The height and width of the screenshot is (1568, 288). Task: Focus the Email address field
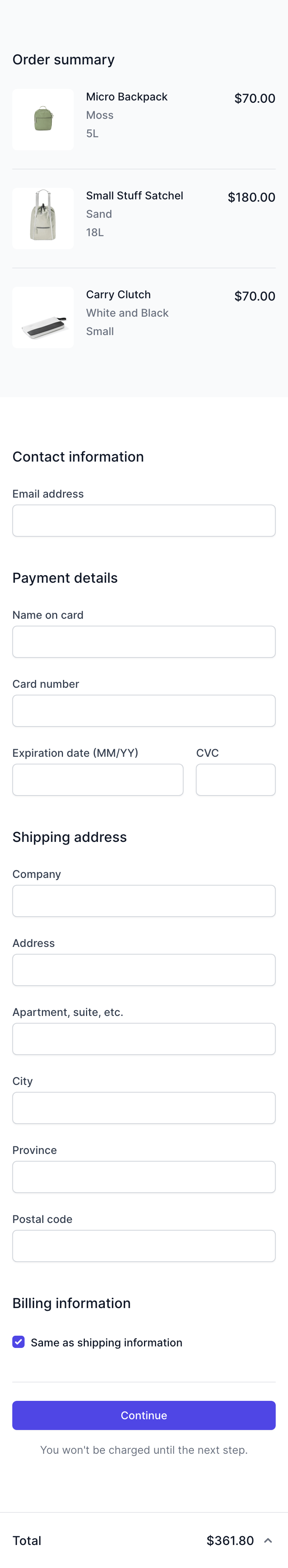tap(144, 521)
